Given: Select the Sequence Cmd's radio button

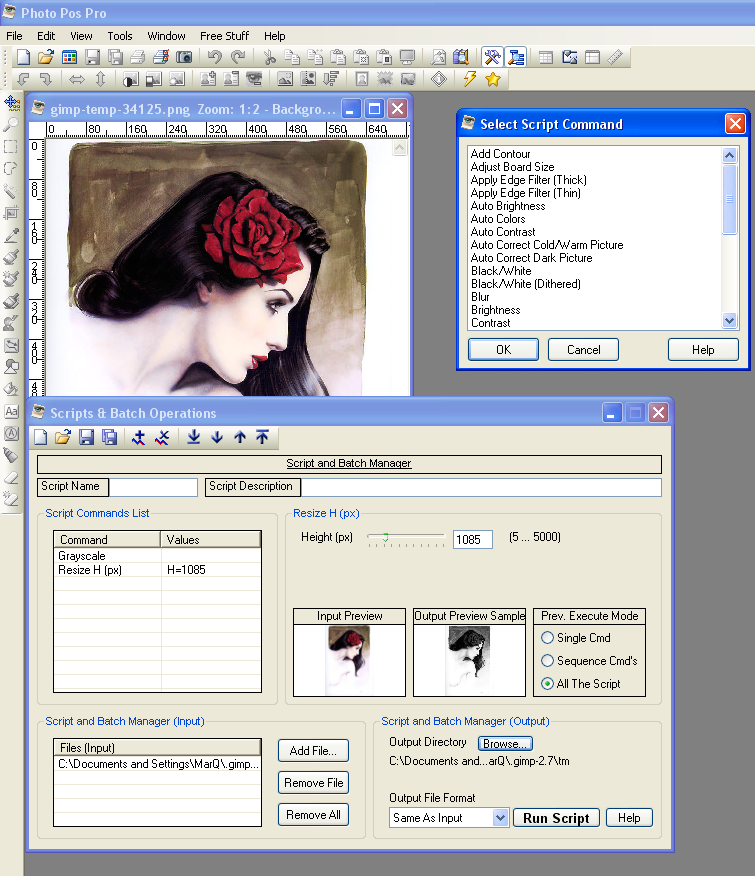Looking at the screenshot, I should (x=548, y=660).
